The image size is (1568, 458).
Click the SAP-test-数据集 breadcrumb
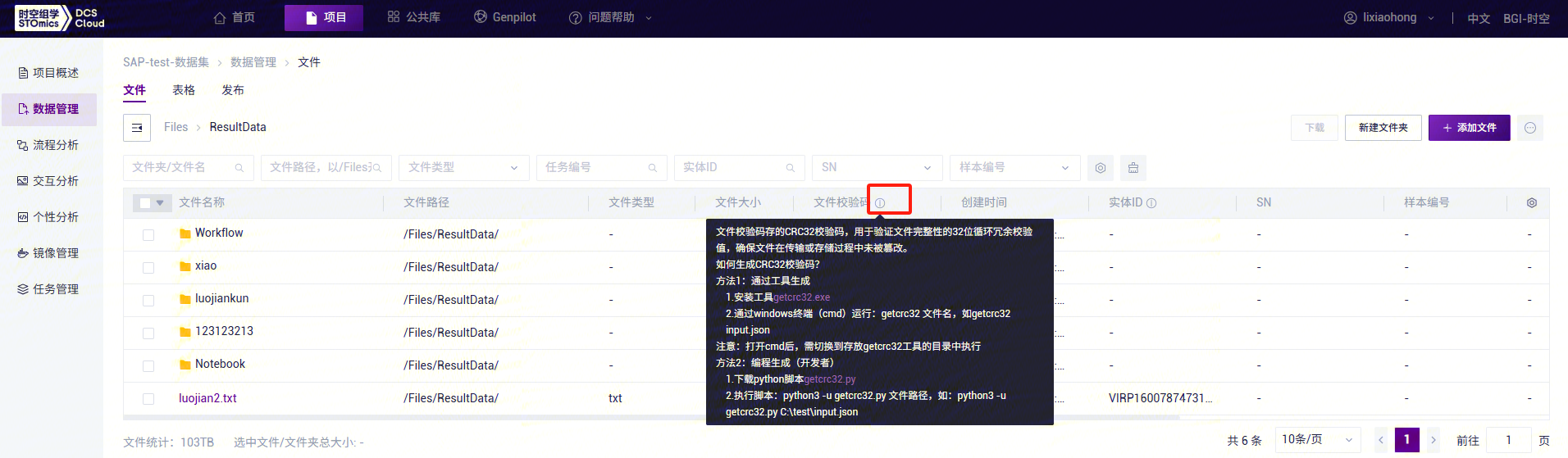[x=166, y=62]
